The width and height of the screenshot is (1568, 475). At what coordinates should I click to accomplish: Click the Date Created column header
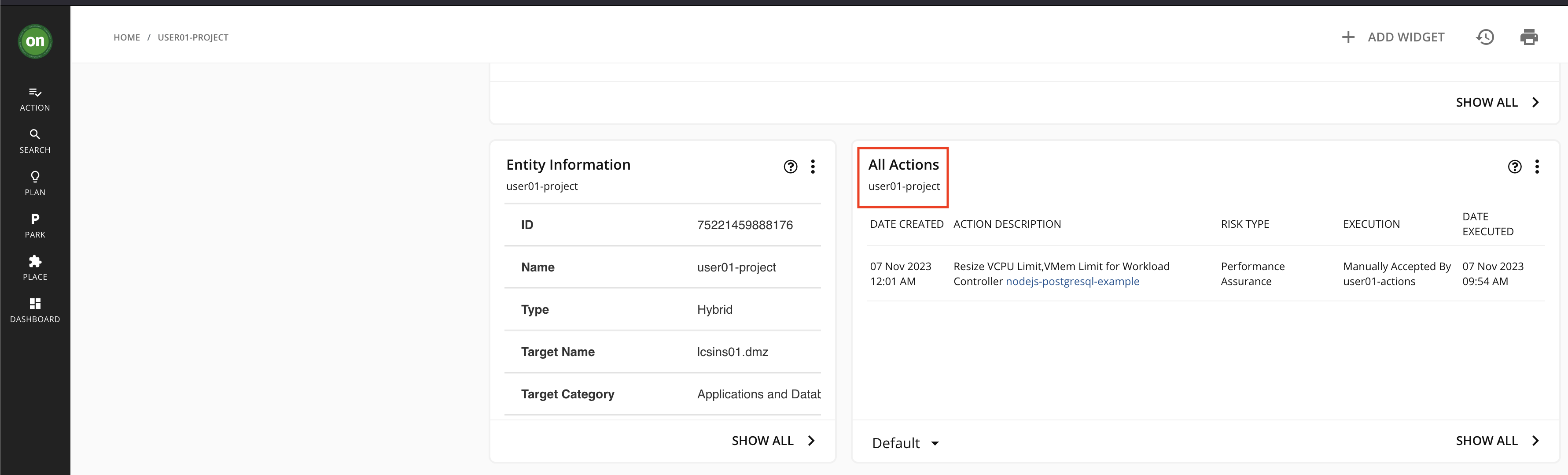(x=906, y=224)
